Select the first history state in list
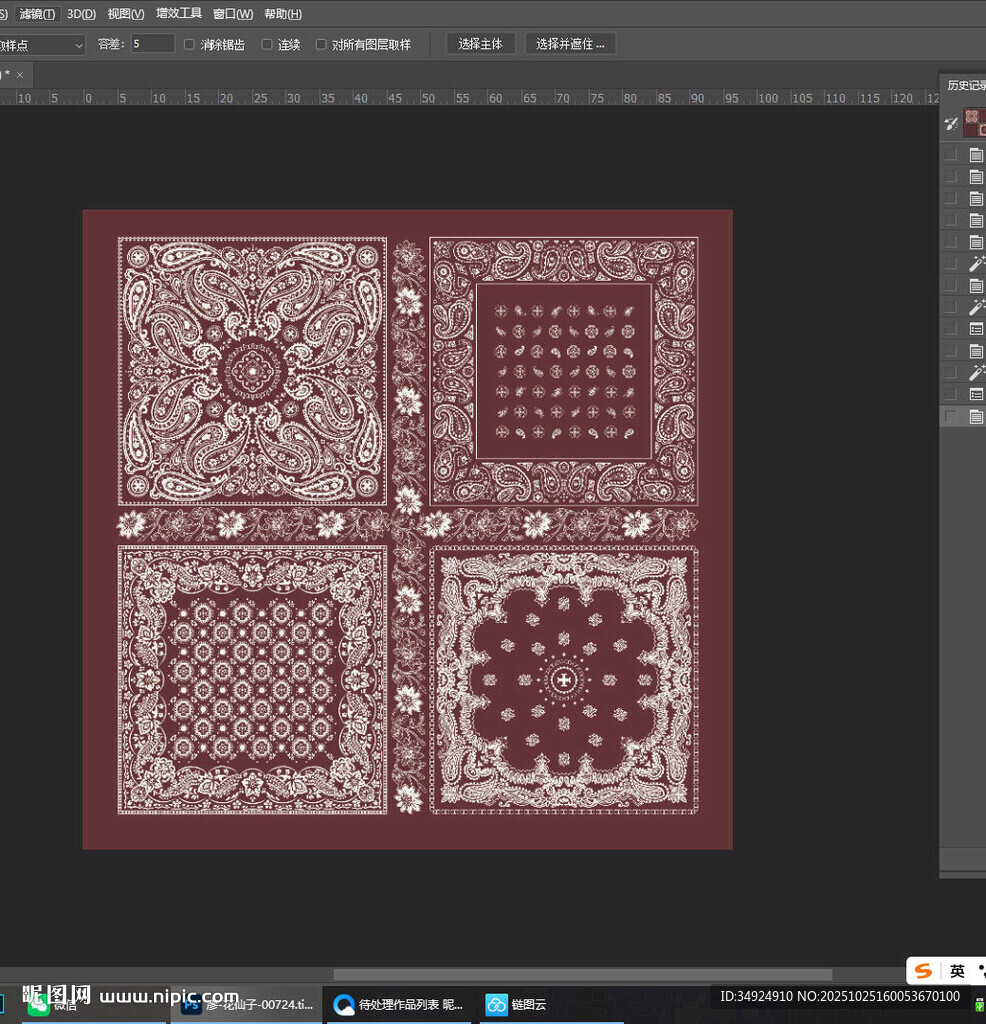The image size is (986, 1024). coord(975,155)
